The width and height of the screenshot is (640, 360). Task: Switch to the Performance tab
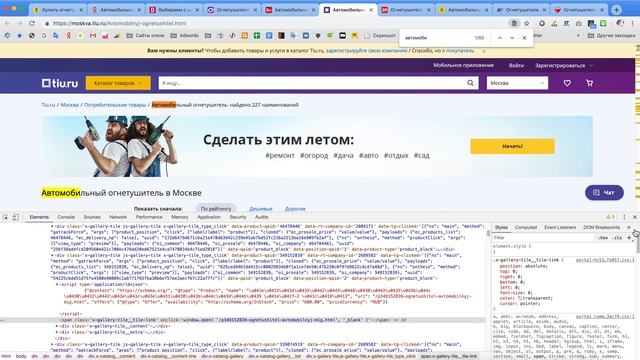click(x=149, y=217)
